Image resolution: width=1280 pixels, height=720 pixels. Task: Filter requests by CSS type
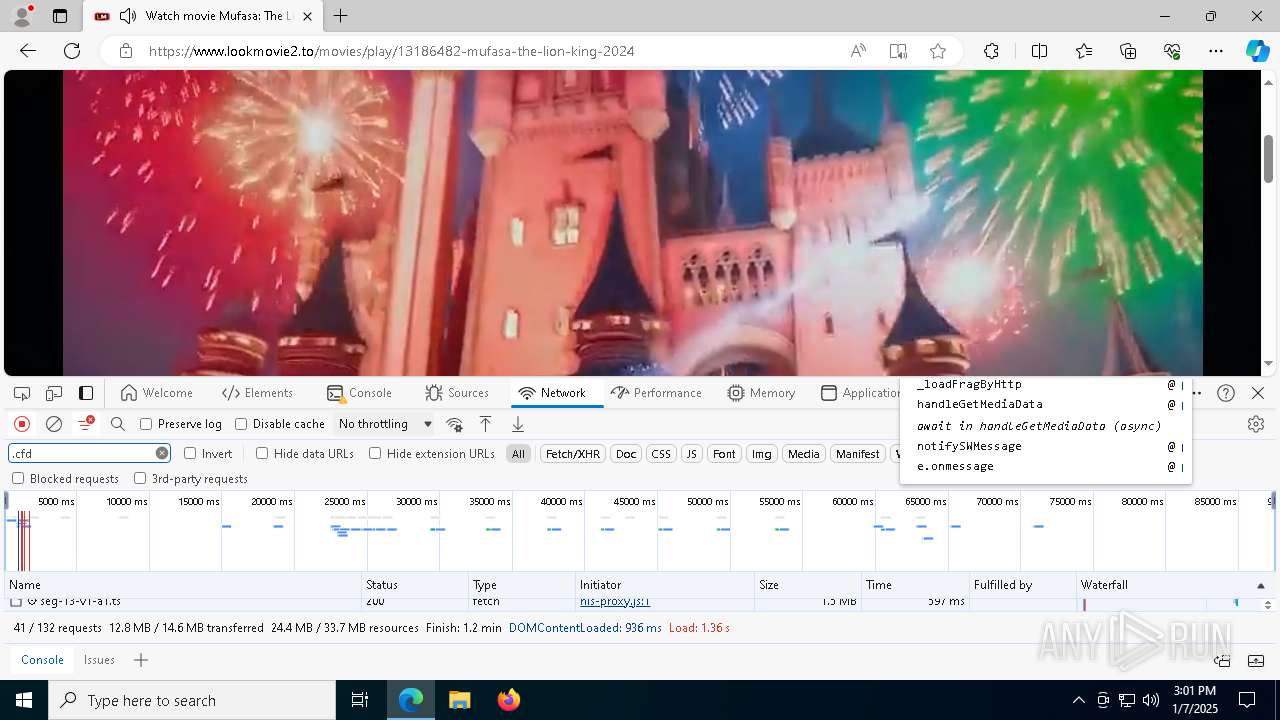pos(661,454)
